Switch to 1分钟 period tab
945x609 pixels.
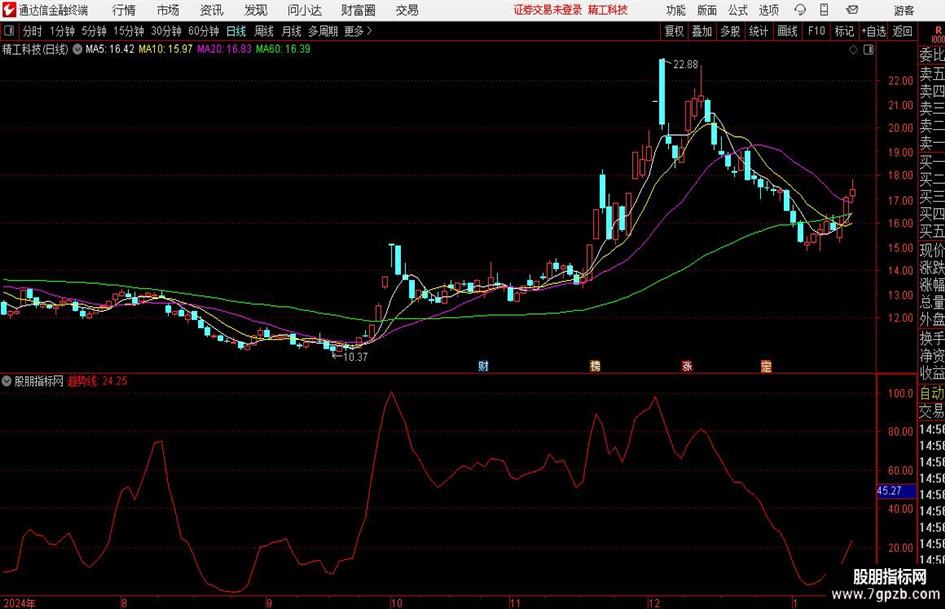click(x=62, y=31)
